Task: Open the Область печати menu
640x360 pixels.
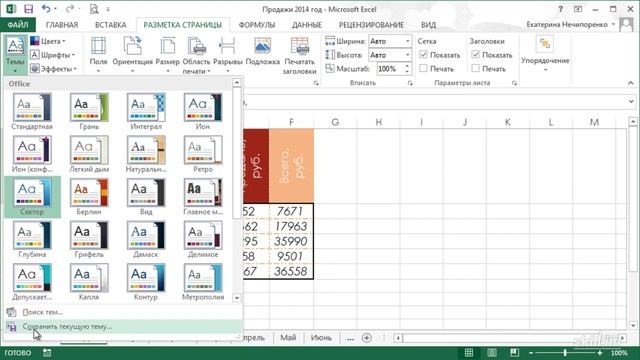Action: coord(196,55)
